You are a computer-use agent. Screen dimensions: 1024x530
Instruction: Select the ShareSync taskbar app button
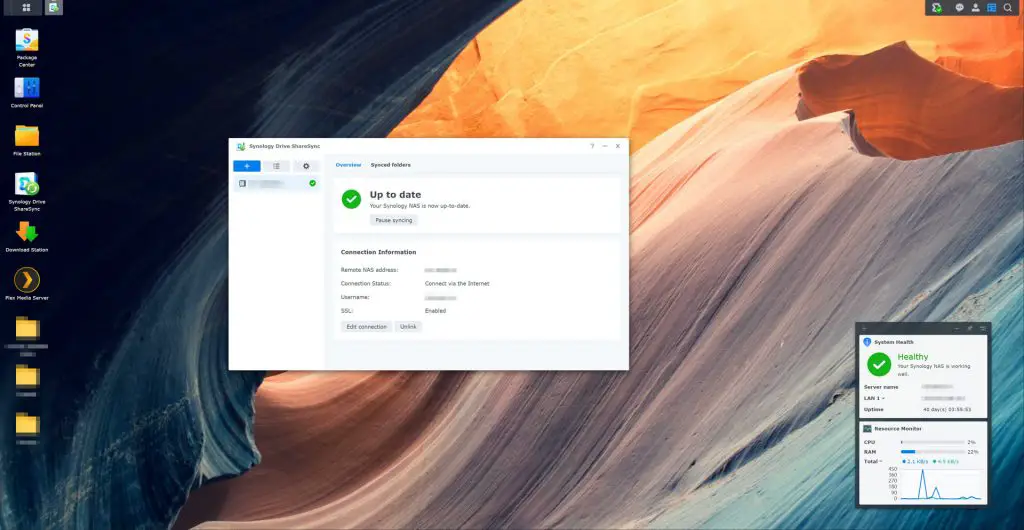54,7
